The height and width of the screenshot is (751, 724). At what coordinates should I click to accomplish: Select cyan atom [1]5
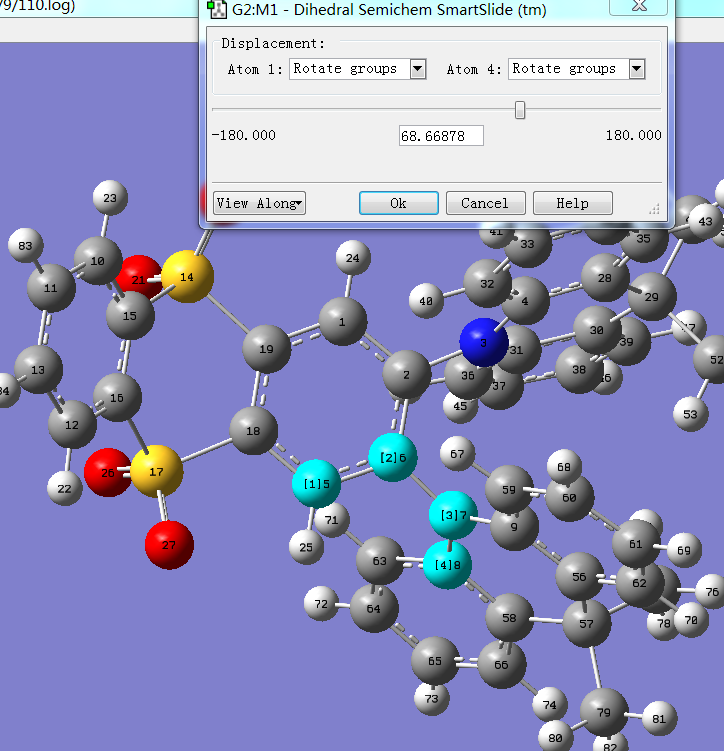316,484
